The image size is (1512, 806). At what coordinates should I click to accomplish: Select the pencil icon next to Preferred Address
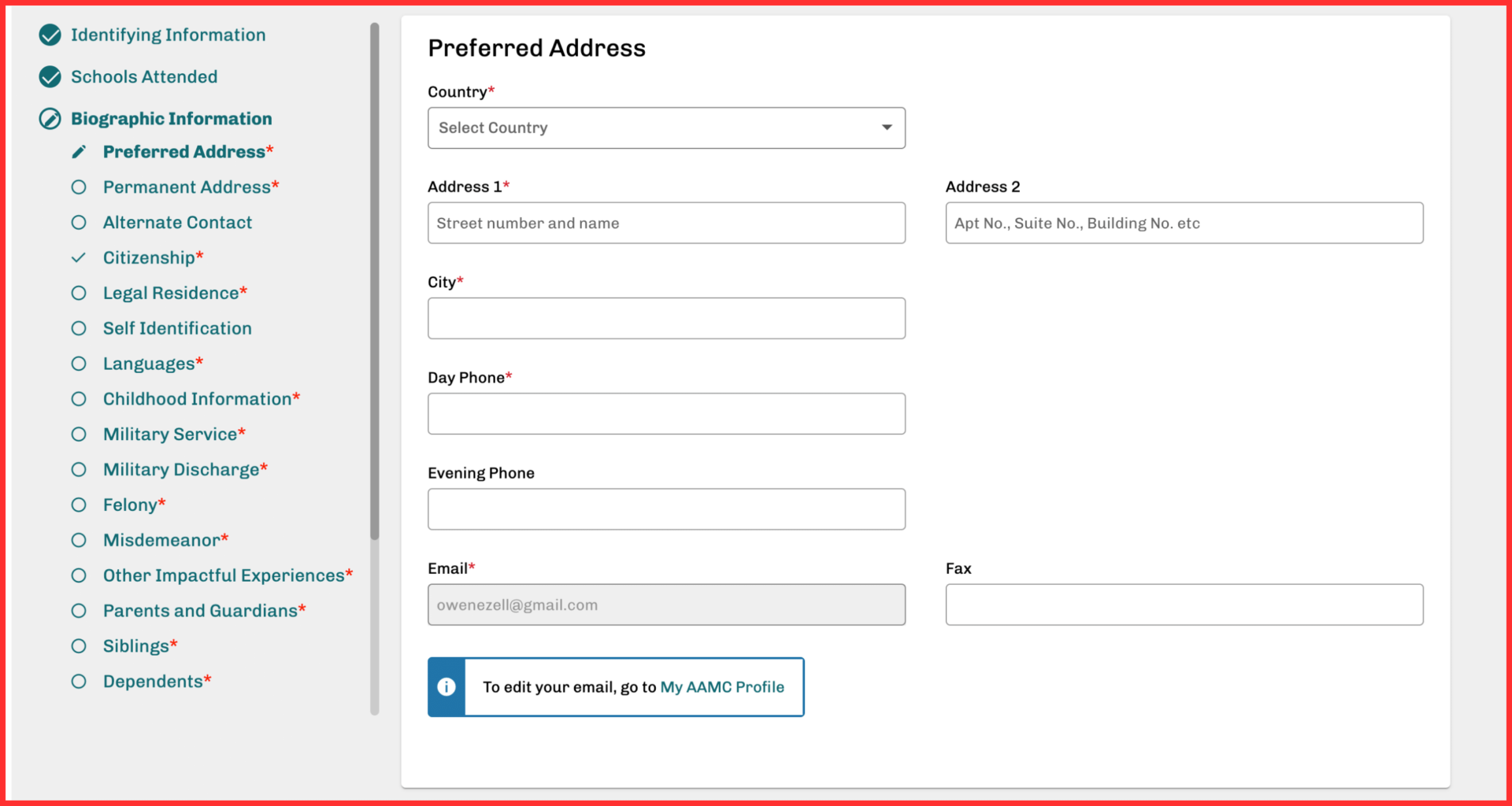pyautogui.click(x=79, y=151)
